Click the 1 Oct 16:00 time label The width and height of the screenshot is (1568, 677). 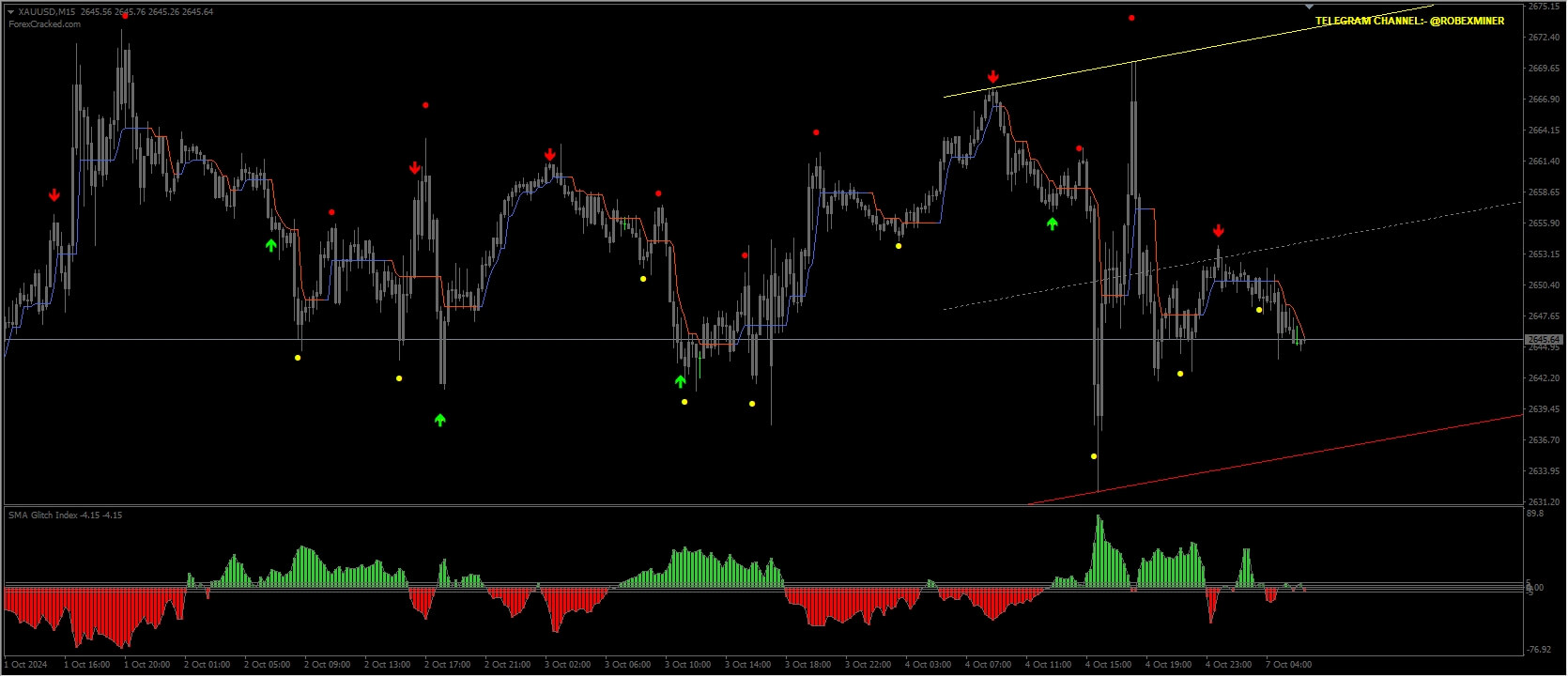[x=86, y=665]
